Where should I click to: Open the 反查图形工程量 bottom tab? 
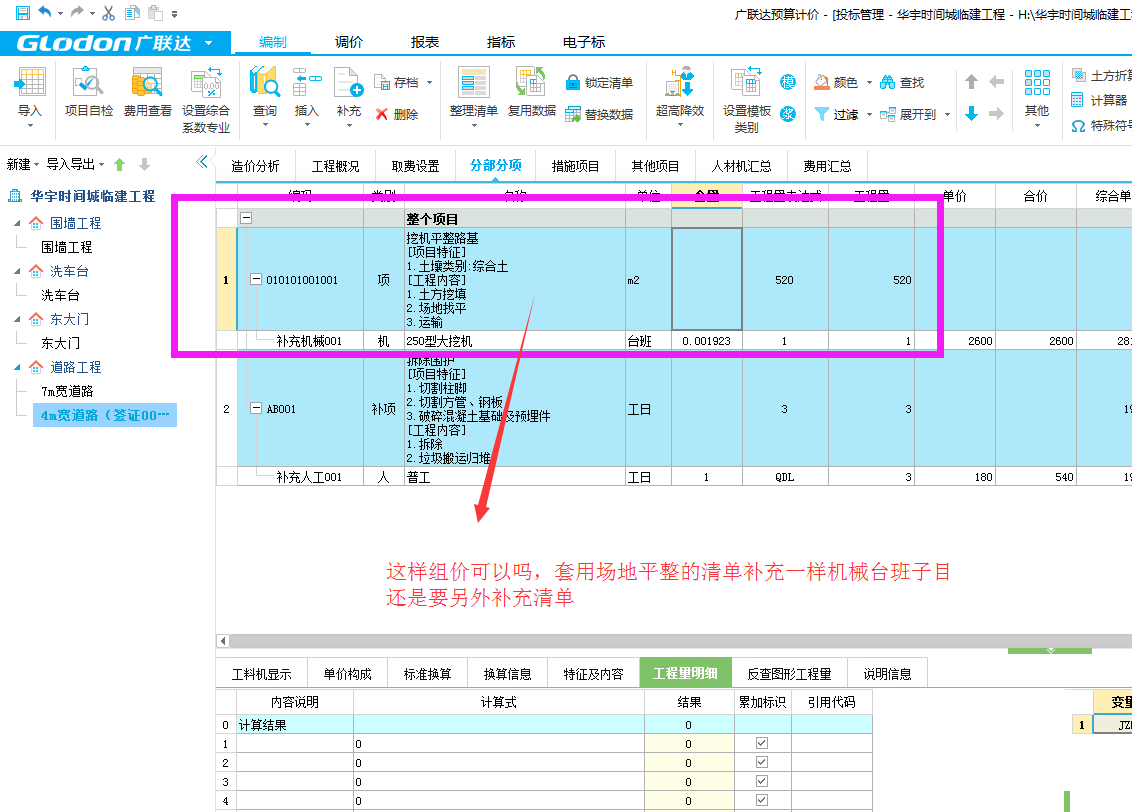[789, 673]
